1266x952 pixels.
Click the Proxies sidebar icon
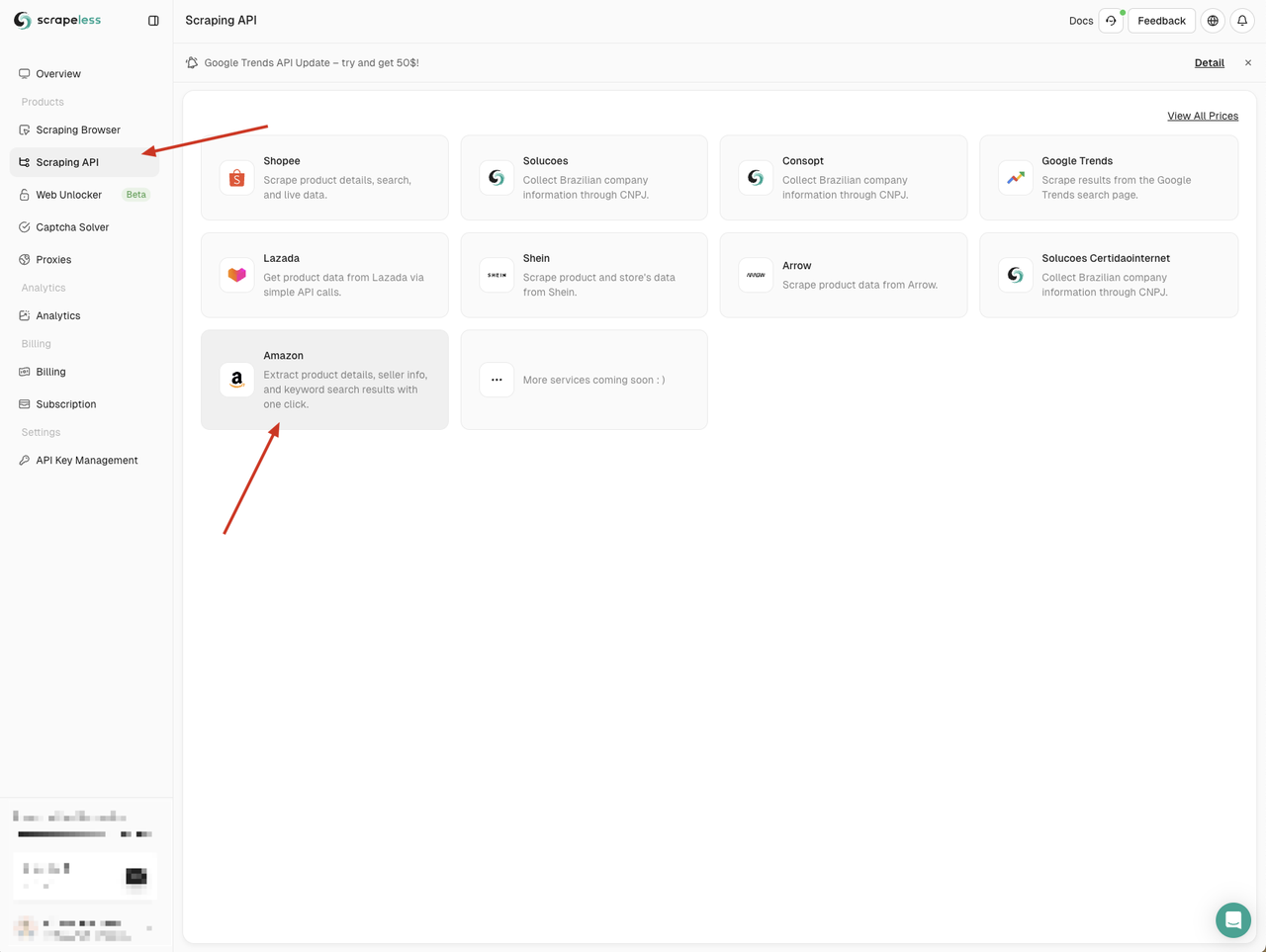[25, 260]
